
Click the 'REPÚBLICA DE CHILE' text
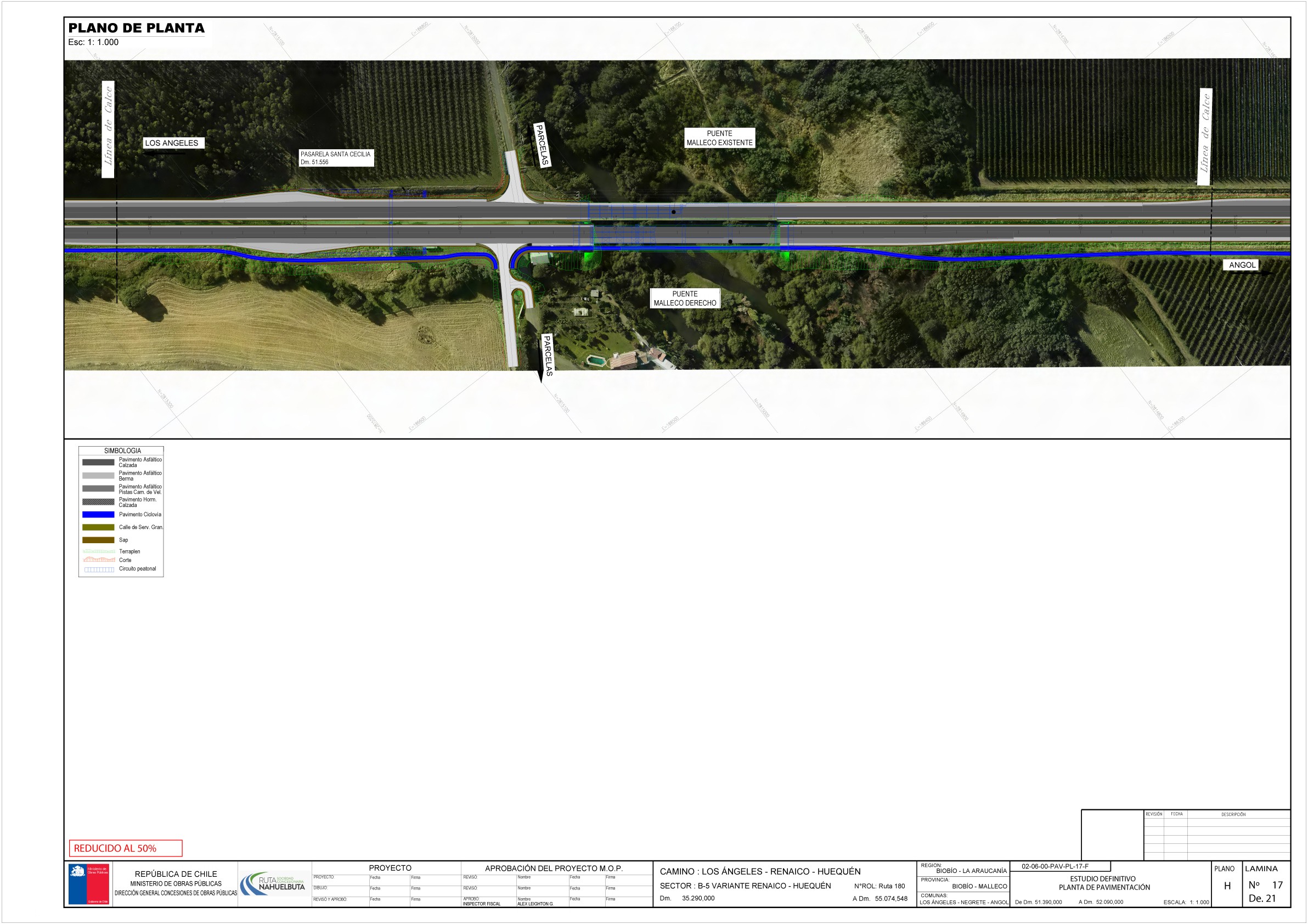coord(176,874)
